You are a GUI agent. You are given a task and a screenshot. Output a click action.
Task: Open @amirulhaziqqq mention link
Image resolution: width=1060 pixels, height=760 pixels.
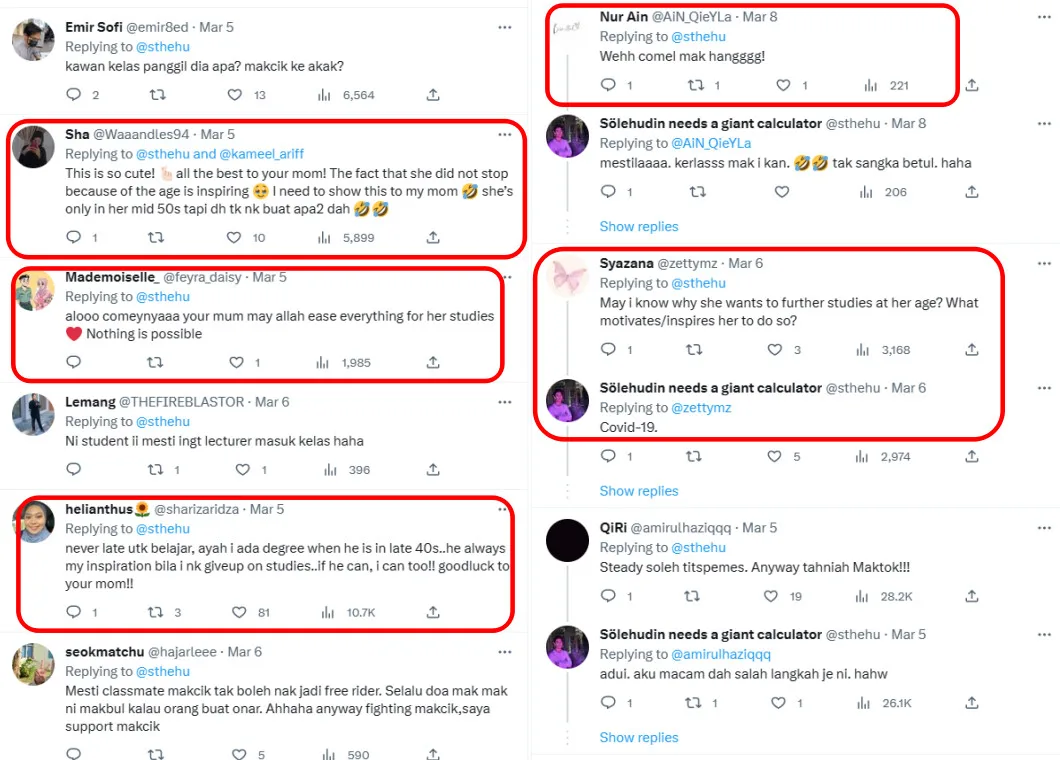tap(720, 654)
